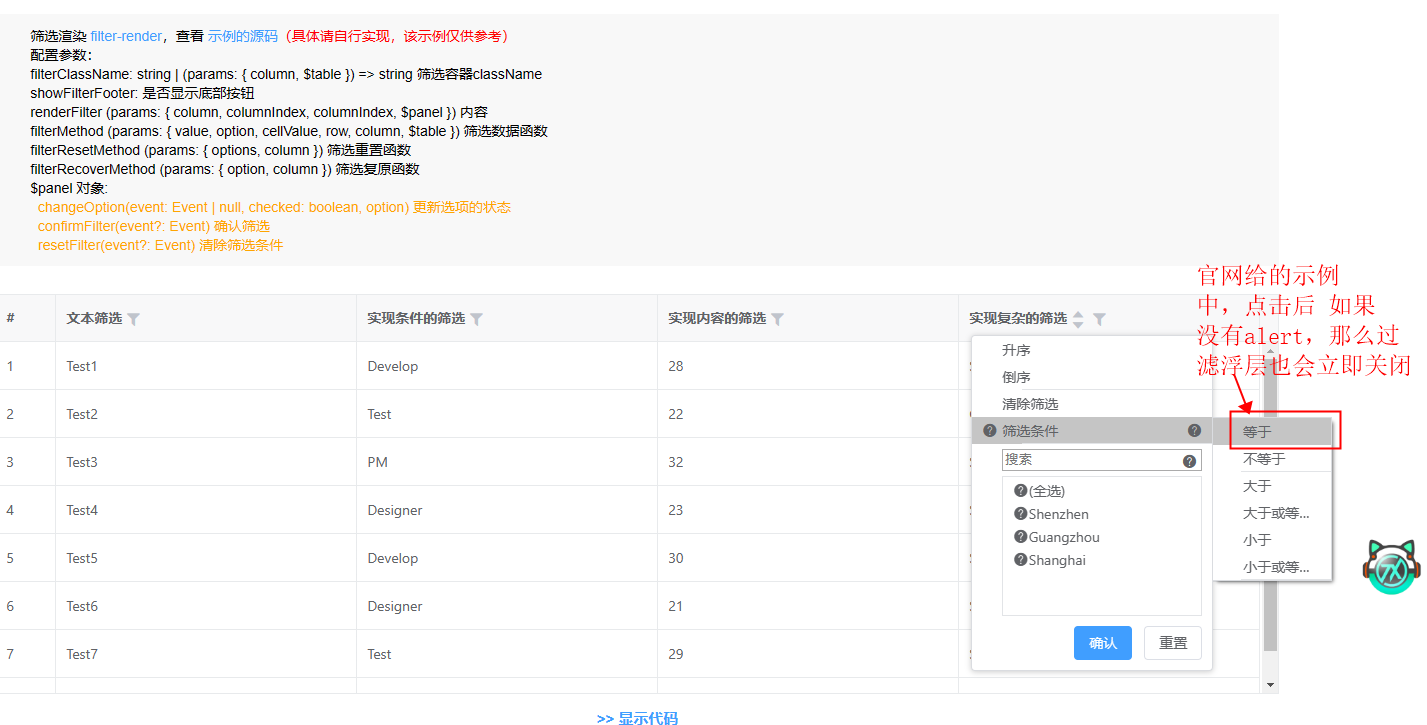Open the 实现内容的筛选 filter funnel icon

coord(777,318)
